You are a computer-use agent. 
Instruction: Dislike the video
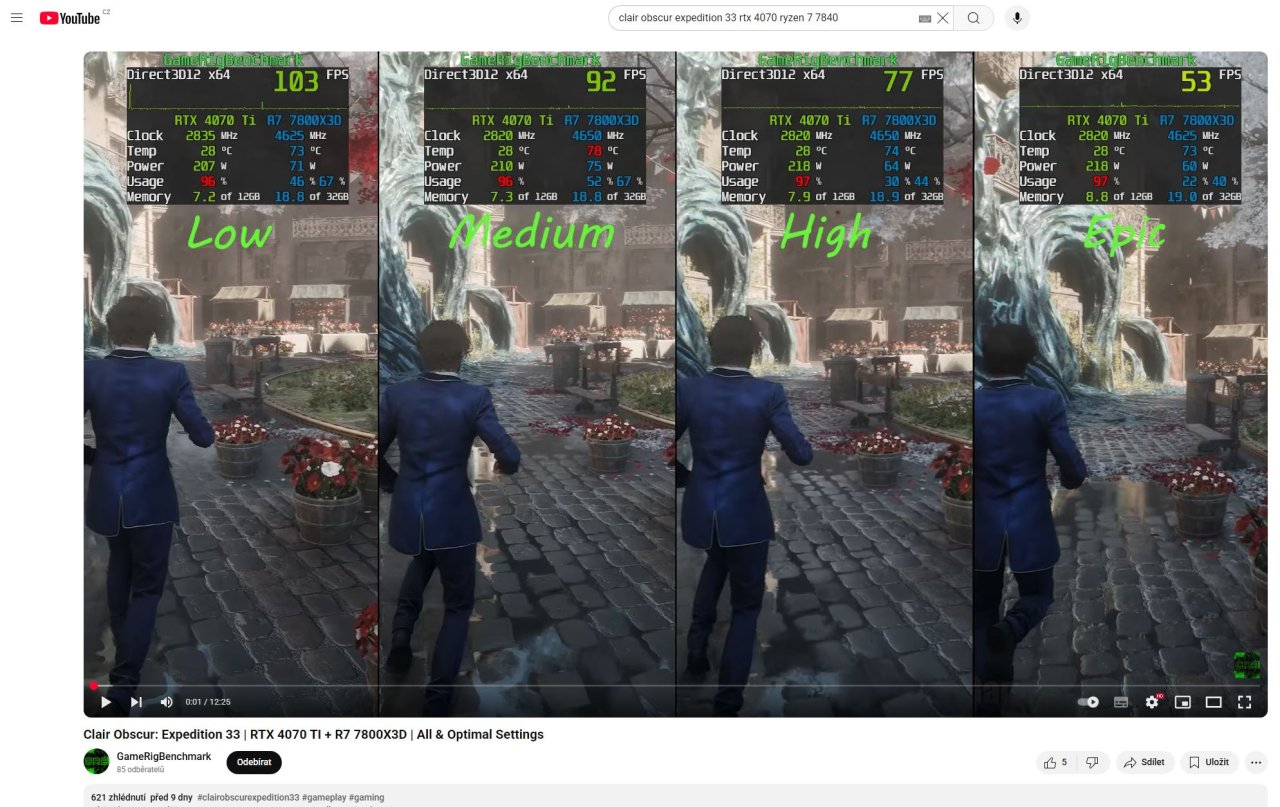[x=1093, y=762]
